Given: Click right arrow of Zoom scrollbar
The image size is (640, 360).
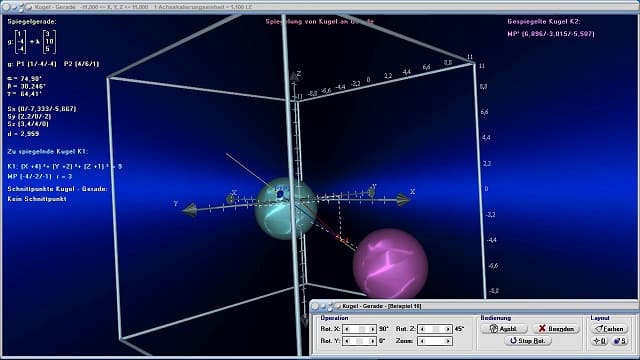Looking at the screenshot, I should coord(448,341).
